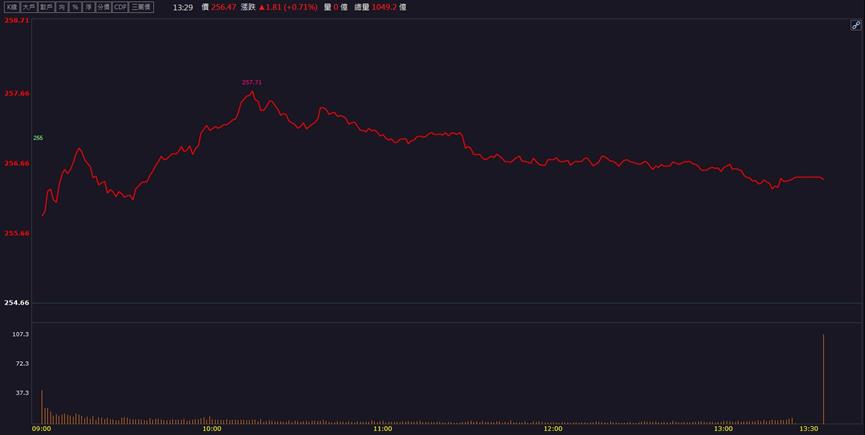
Task: Toggle the 大戶 indicator button
Action: point(29,7)
